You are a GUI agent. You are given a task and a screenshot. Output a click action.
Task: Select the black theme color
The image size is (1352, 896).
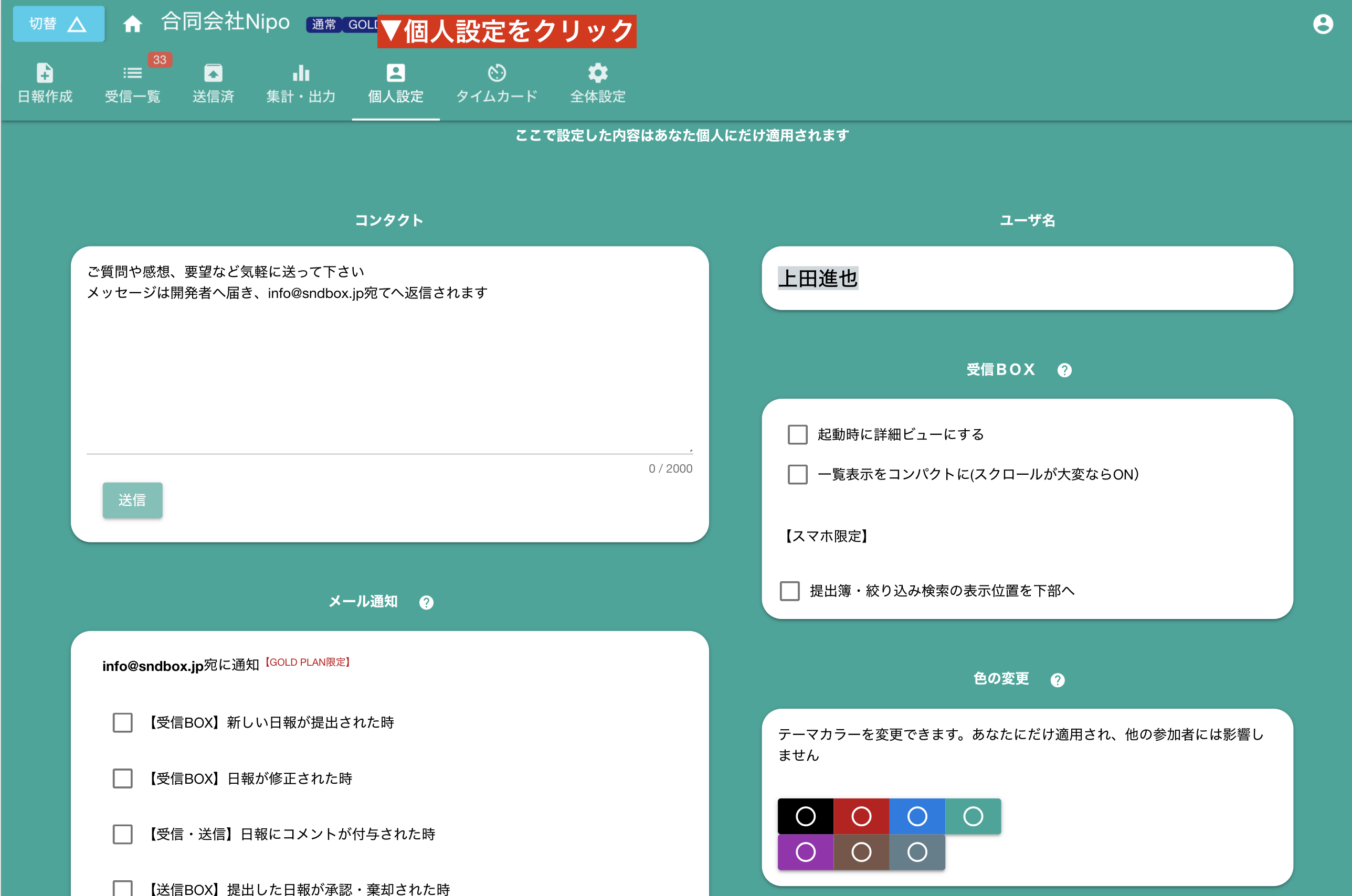pyautogui.click(x=805, y=816)
